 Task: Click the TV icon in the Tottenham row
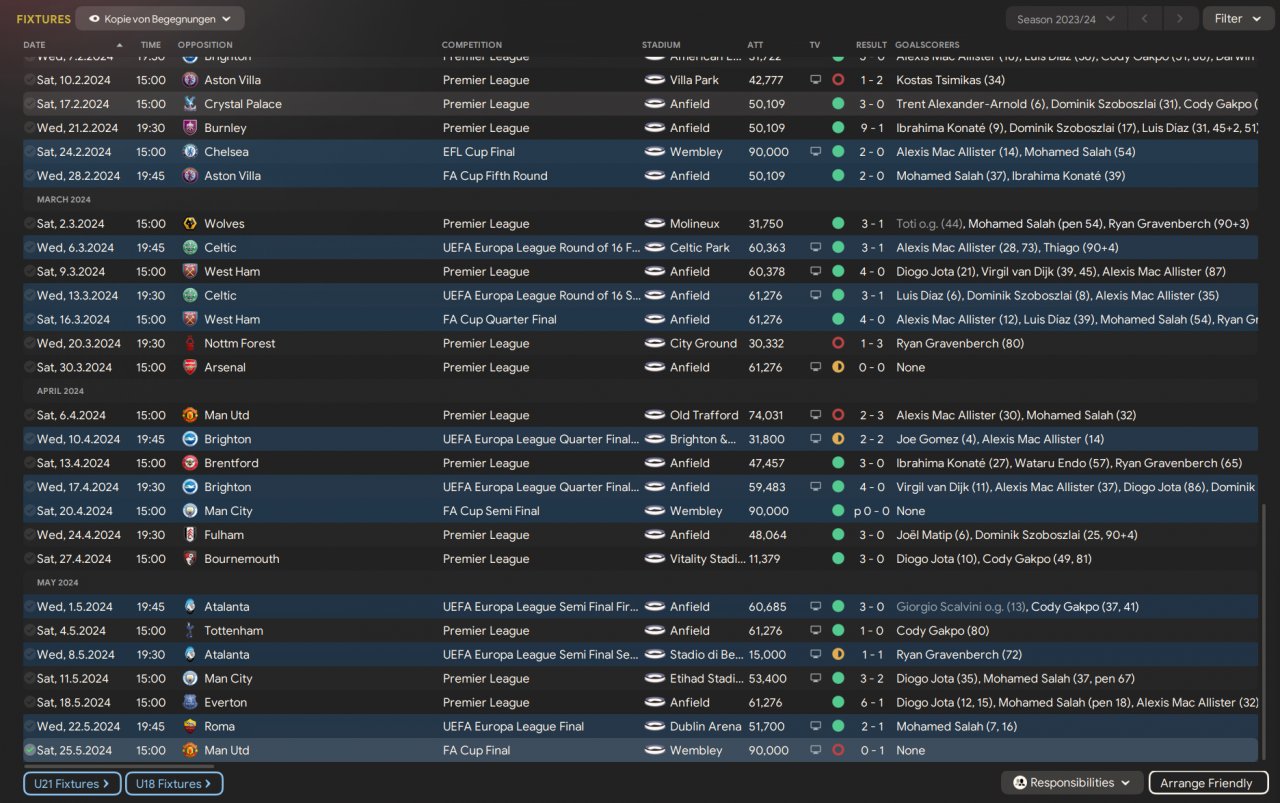pos(816,631)
